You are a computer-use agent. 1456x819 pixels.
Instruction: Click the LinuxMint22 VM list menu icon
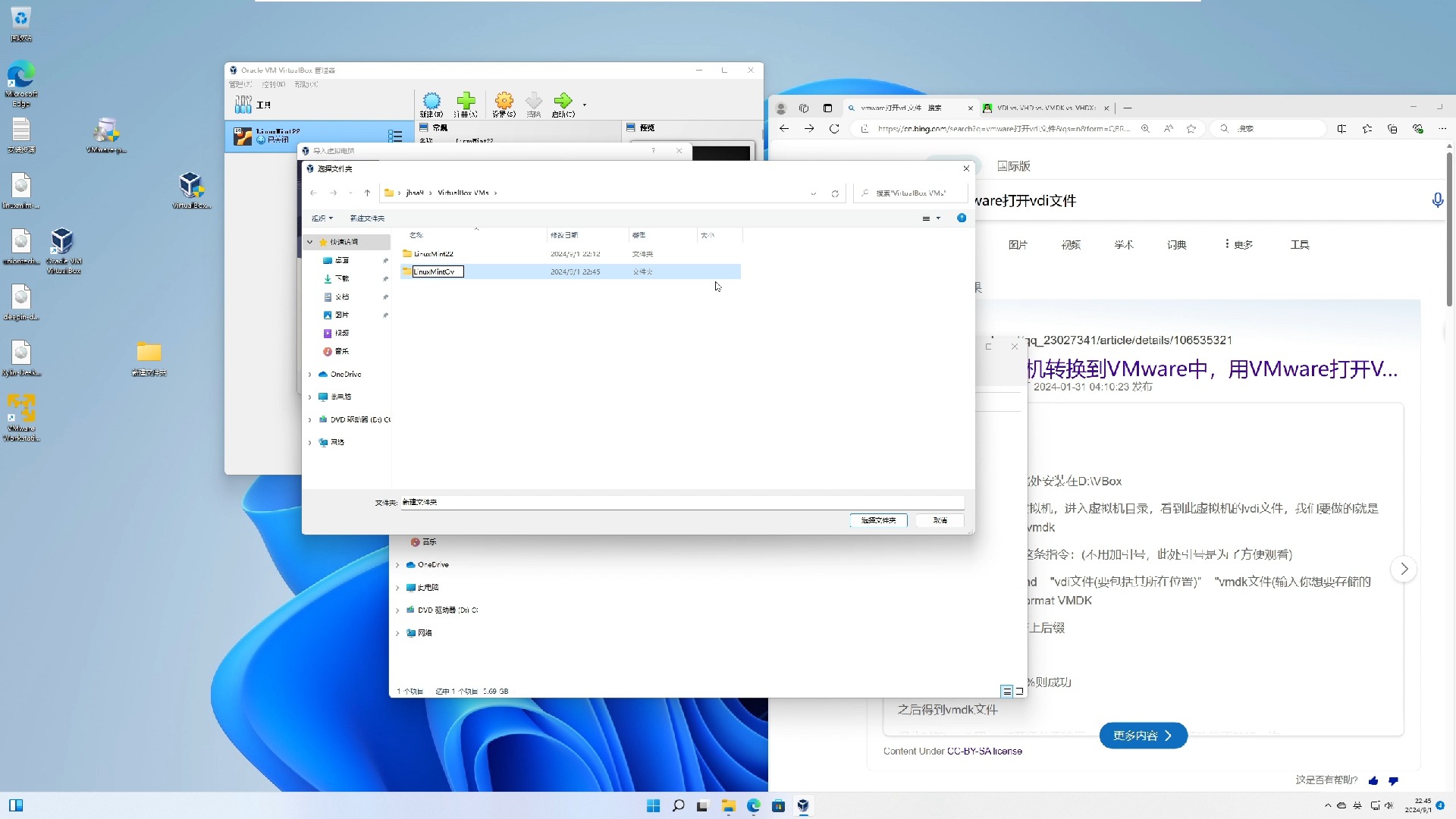(395, 136)
